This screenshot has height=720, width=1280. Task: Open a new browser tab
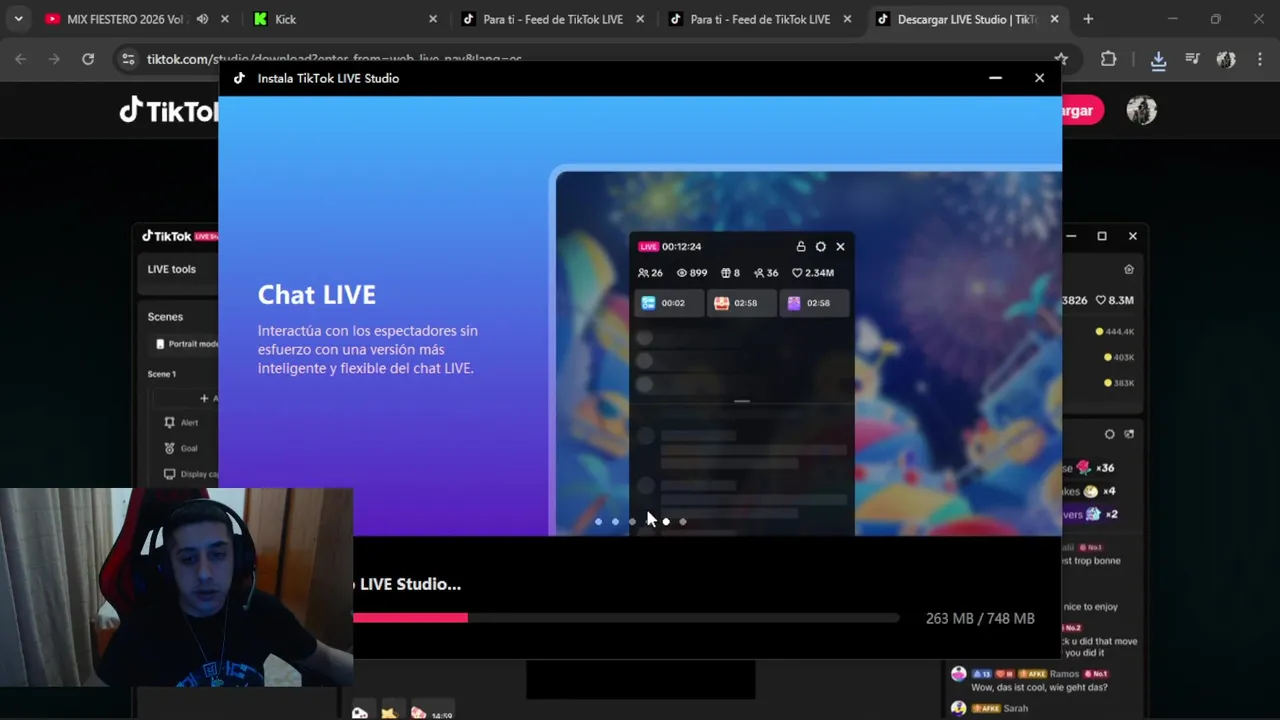pyautogui.click(x=1088, y=19)
